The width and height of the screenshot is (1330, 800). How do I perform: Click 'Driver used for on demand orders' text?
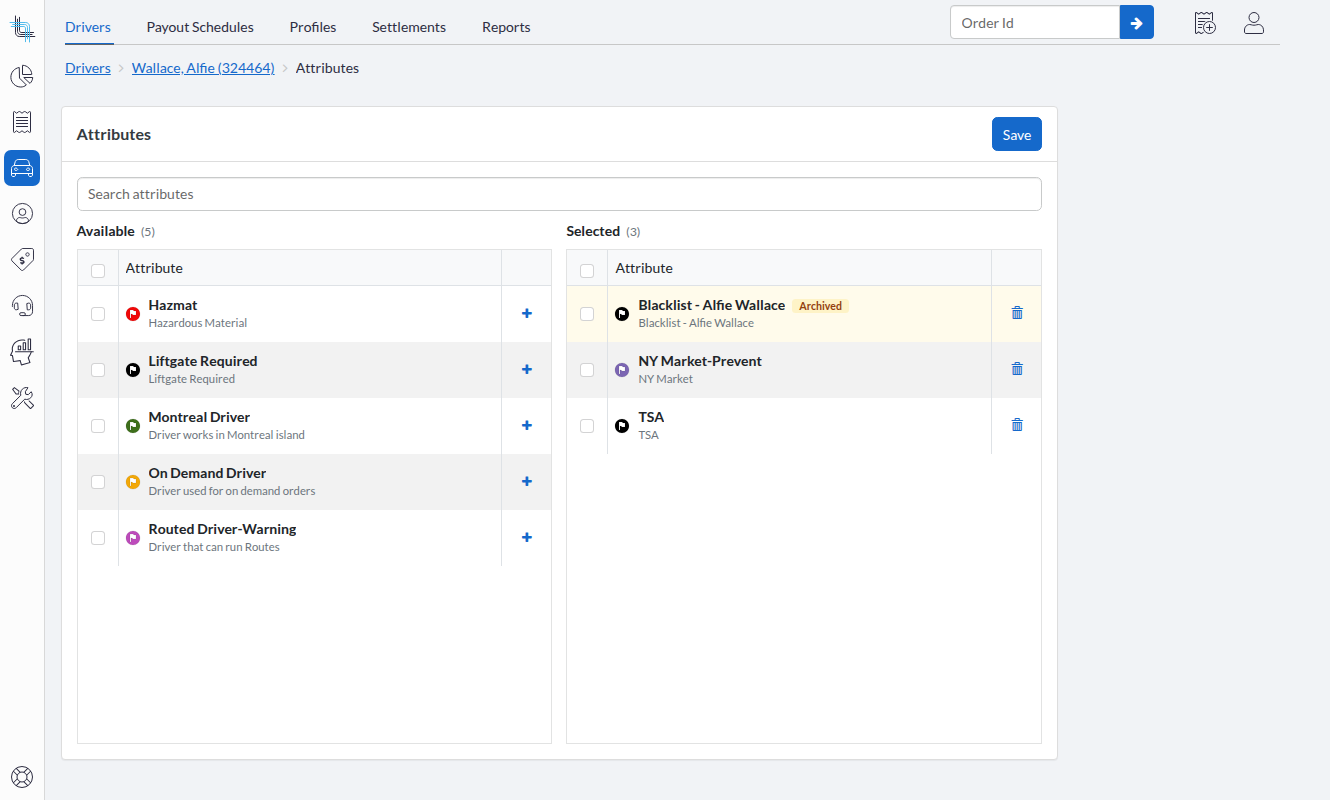tap(232, 491)
